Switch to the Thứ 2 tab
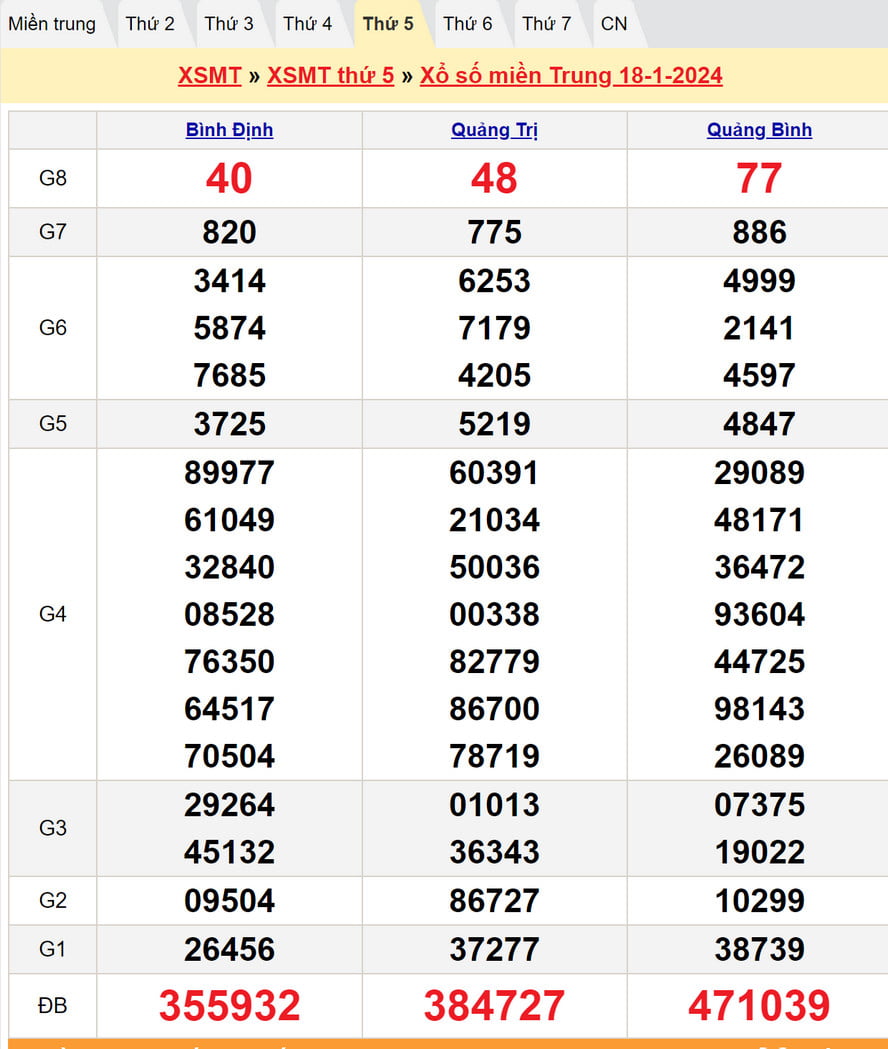The width and height of the screenshot is (888, 1049). 150,24
